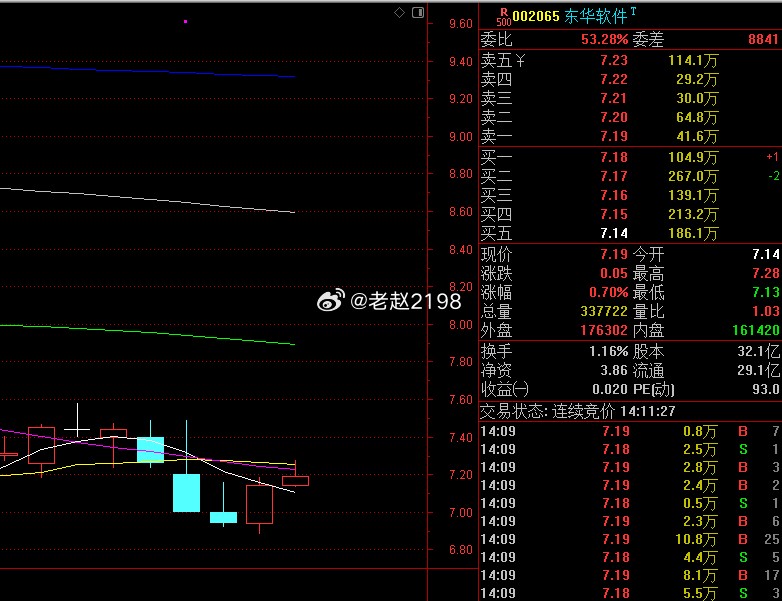This screenshot has width=782, height=601.
Task: Click the 涨幅 value 0.70%
Action: pyautogui.click(x=608, y=292)
